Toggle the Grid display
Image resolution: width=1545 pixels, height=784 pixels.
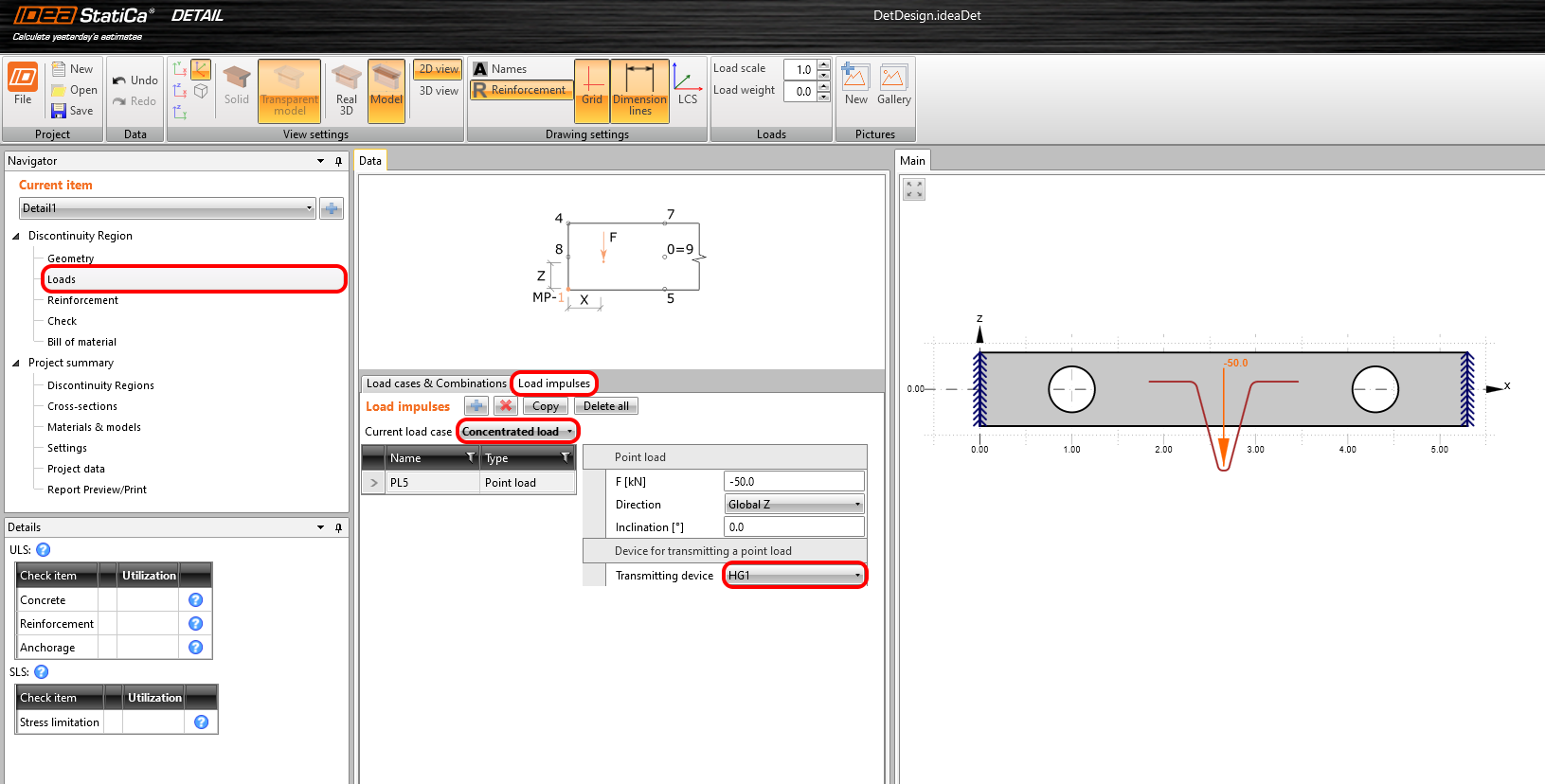[592, 89]
